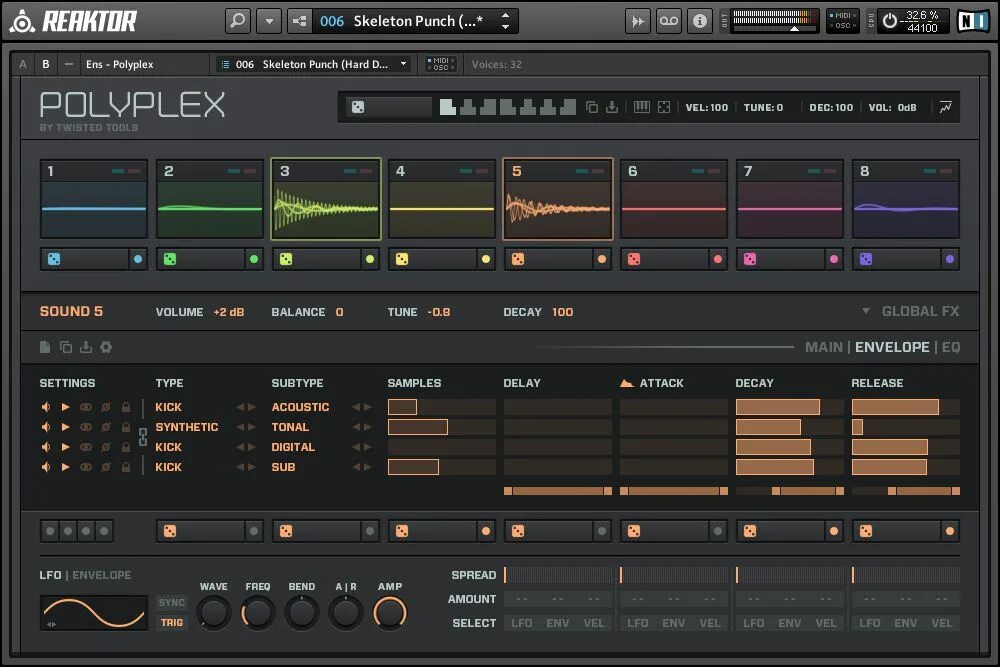Select sound slot 3 waveform
The image size is (1000, 667).
click(x=326, y=209)
